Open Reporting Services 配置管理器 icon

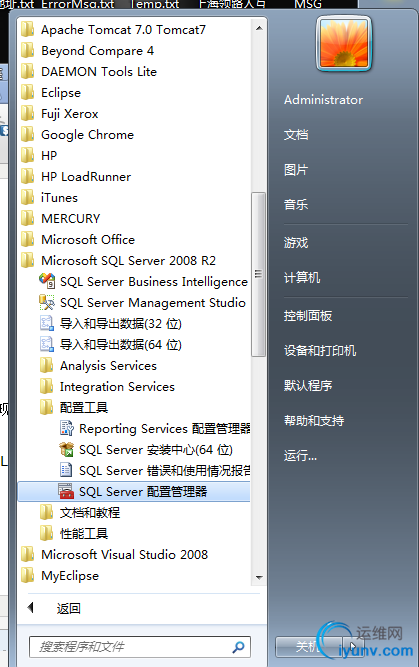pos(66,428)
